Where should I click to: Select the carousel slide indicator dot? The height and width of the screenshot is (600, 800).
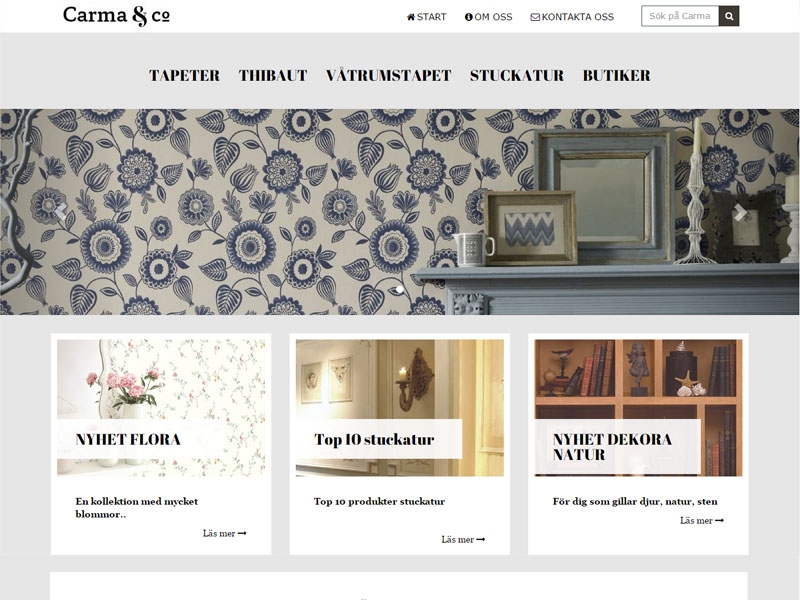399,289
